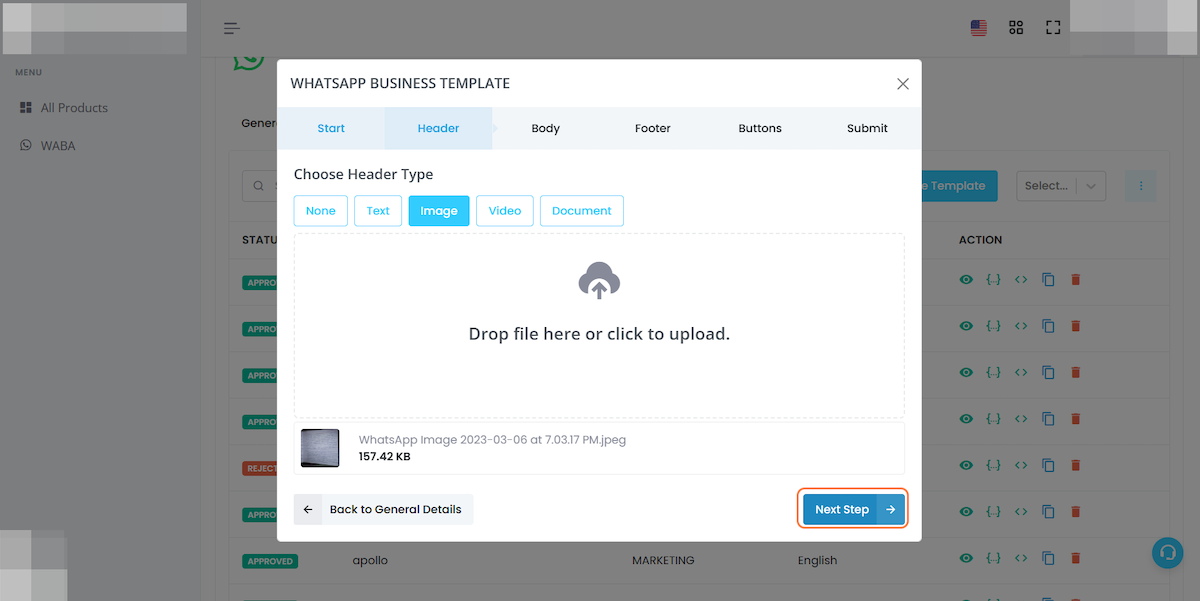Click the 'Choose Header Type' label
This screenshot has width=1200, height=601.
point(364,174)
